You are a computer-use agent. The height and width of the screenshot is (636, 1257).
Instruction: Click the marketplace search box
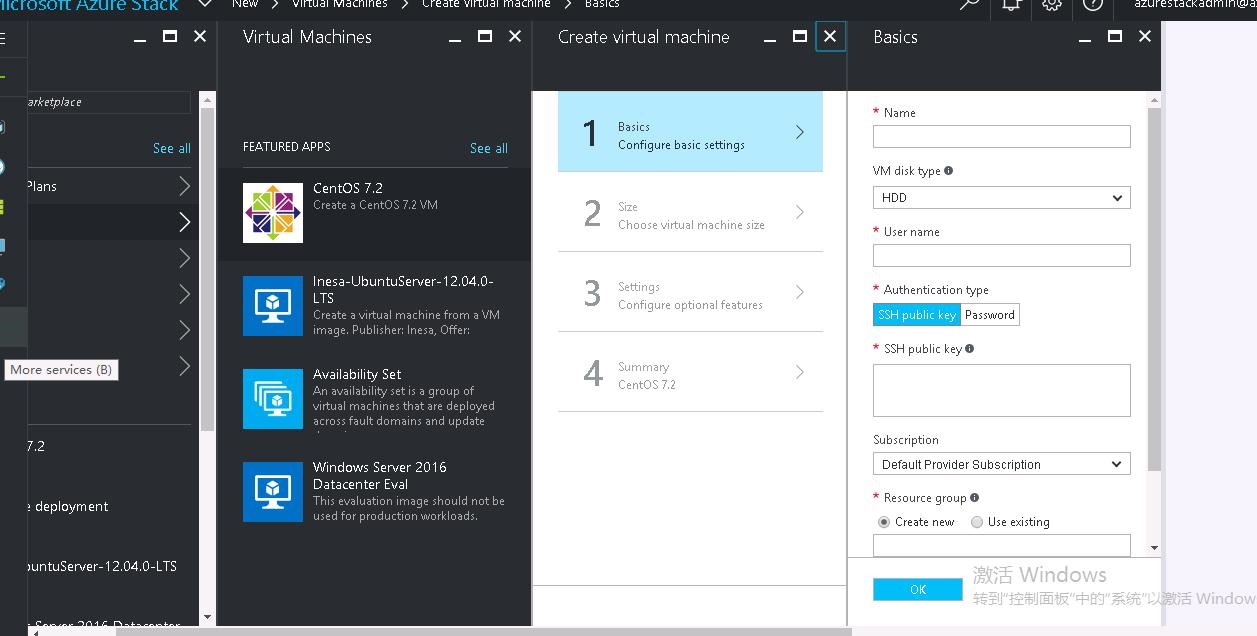(x=108, y=102)
